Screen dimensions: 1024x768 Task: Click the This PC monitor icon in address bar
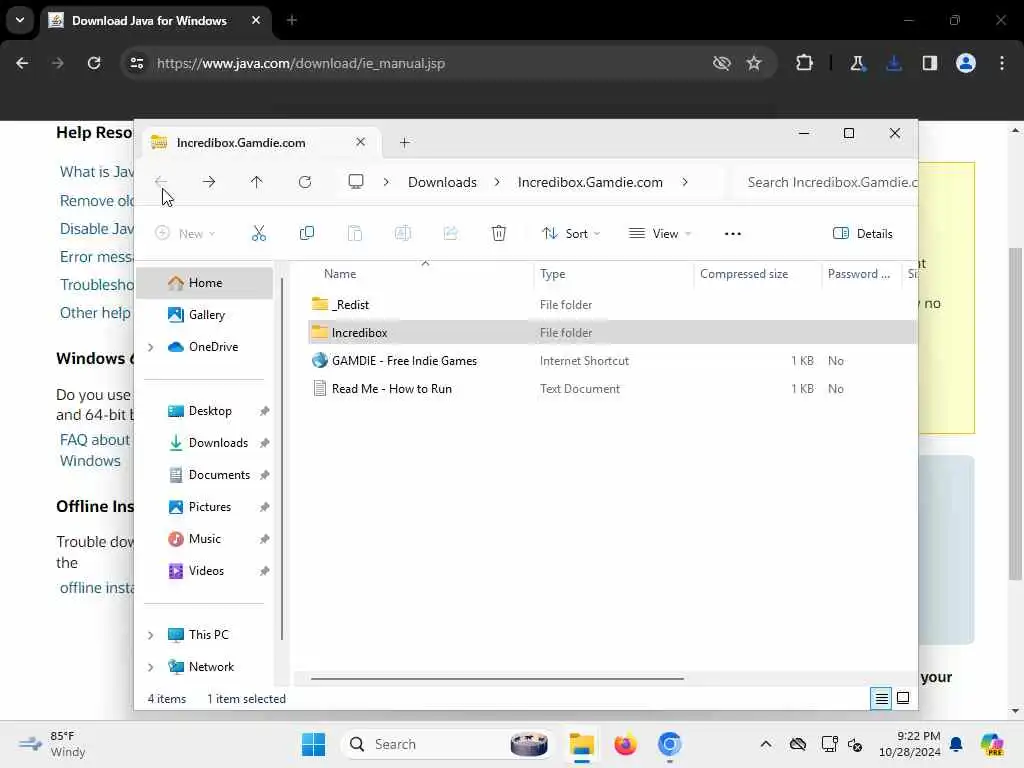355,182
